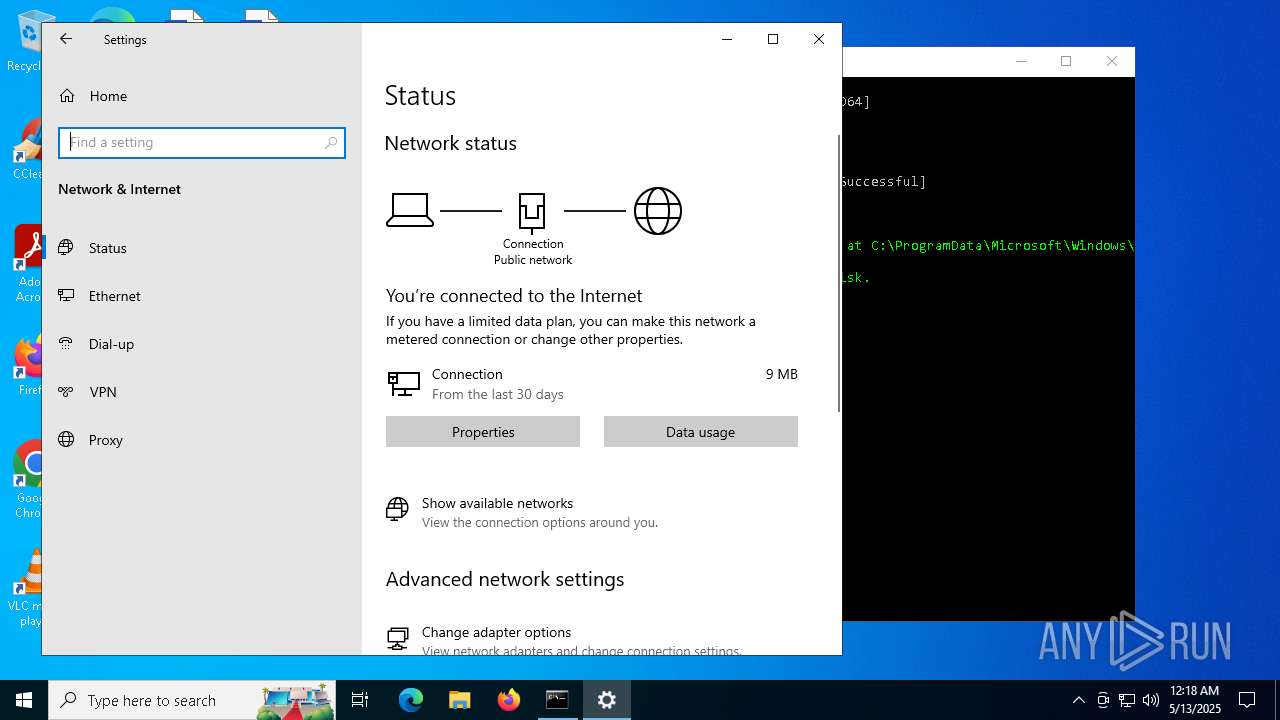Image resolution: width=1280 pixels, height=720 pixels.
Task: Show hidden tray icons chevron
Action: (1078, 700)
